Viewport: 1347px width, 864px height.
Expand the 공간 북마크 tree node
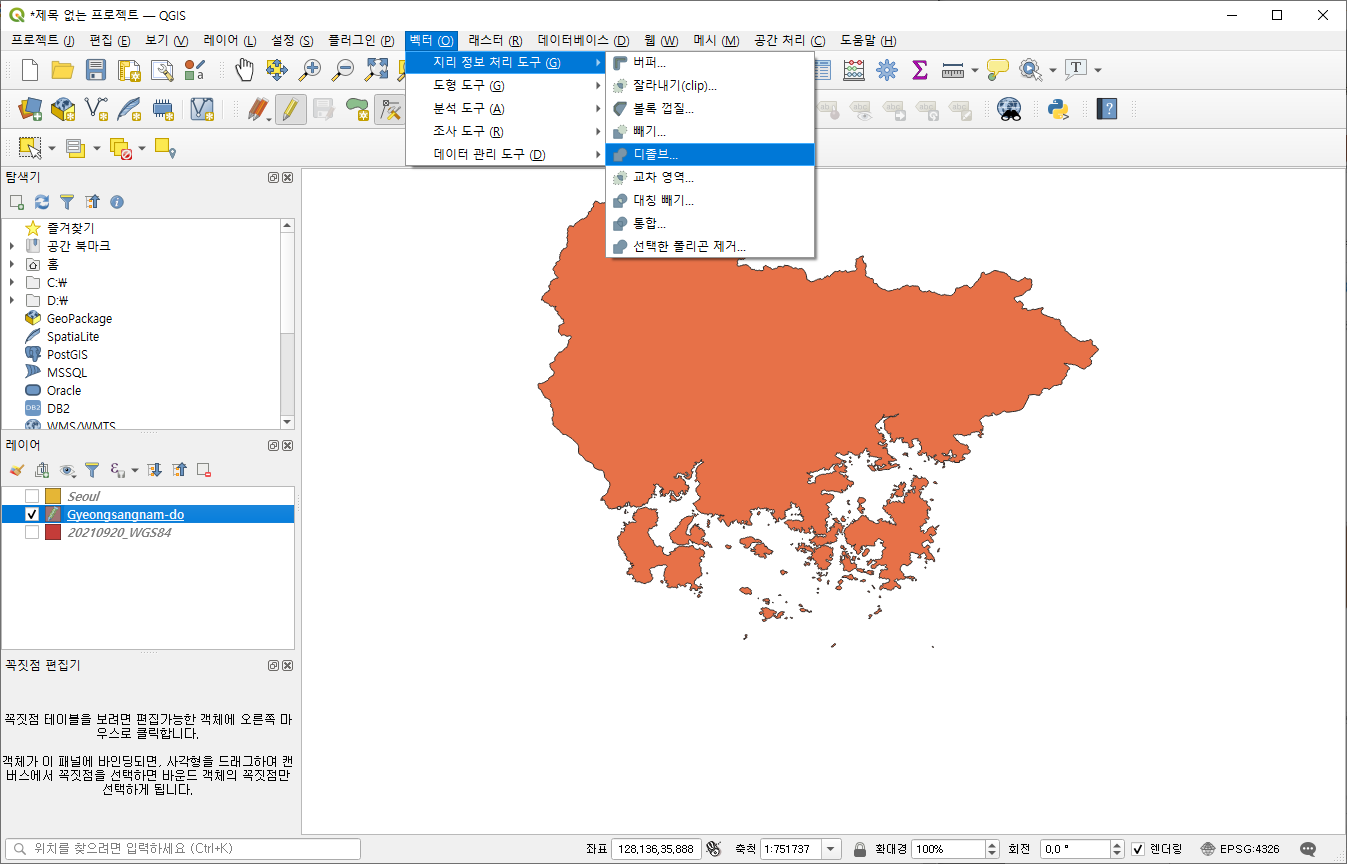11,246
